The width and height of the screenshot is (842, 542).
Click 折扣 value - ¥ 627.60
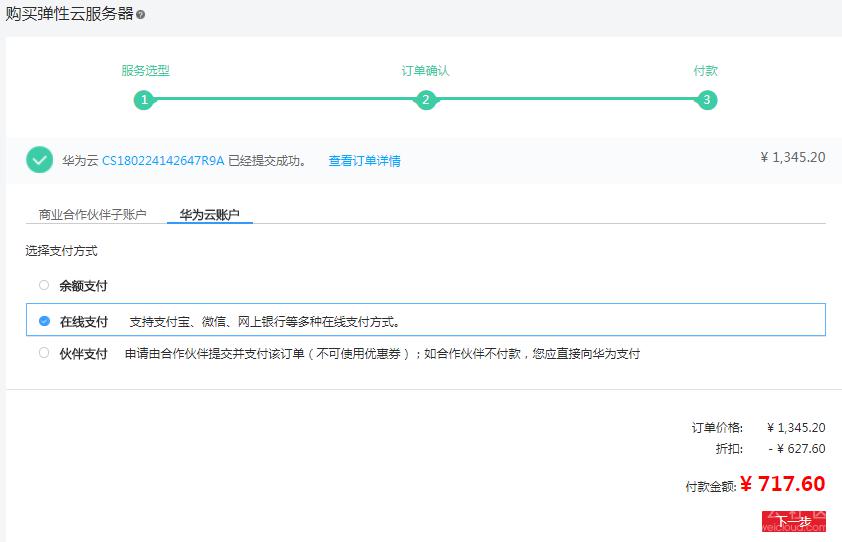797,449
